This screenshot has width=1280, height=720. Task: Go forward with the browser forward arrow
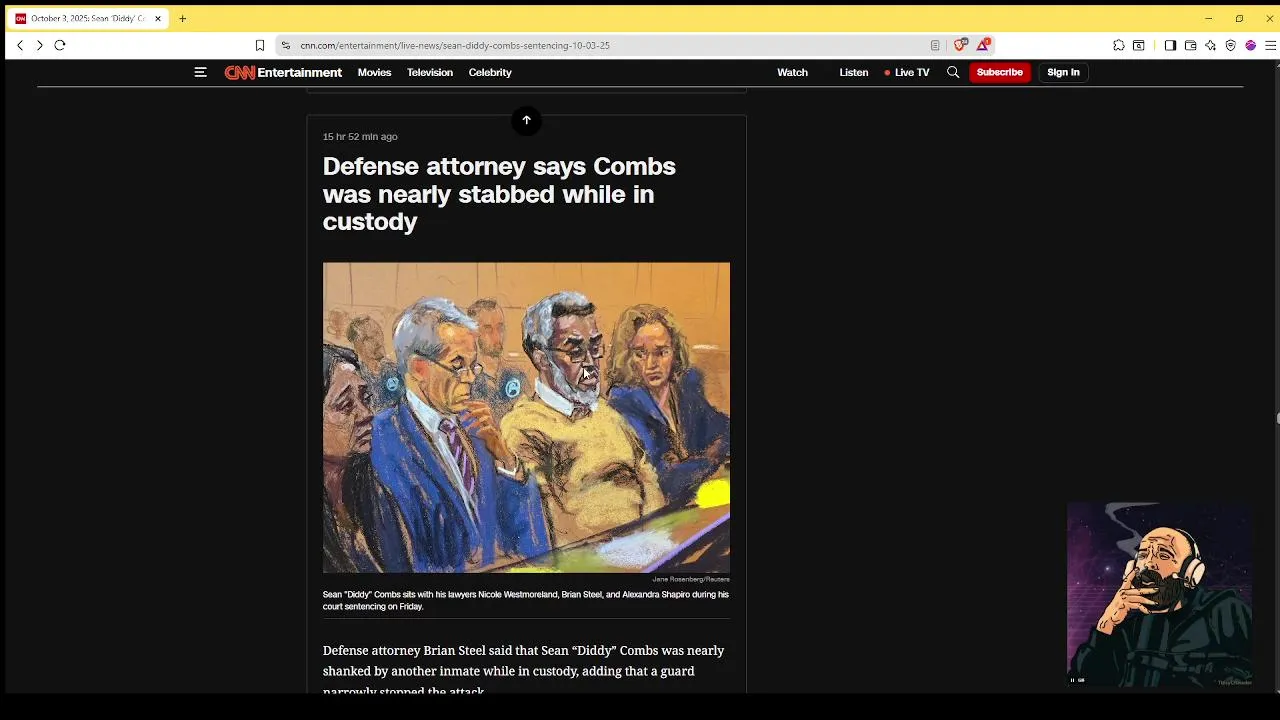coord(40,45)
